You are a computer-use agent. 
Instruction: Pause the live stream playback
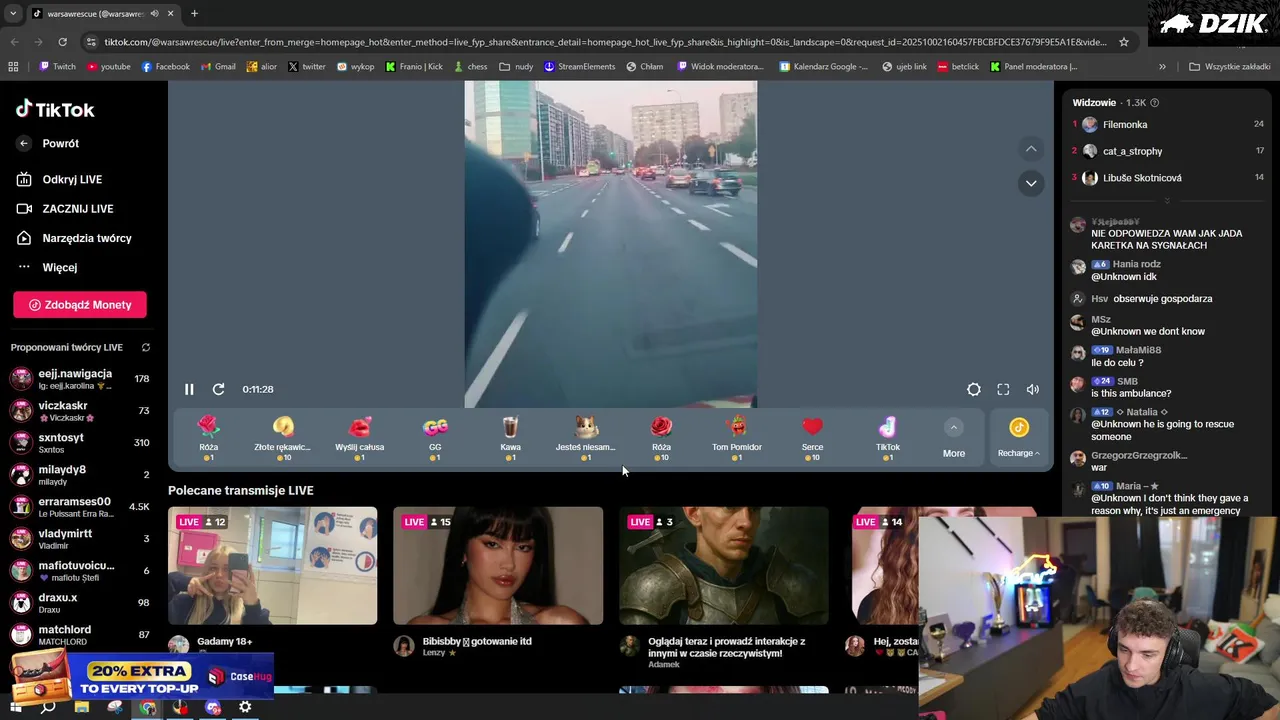pos(189,389)
